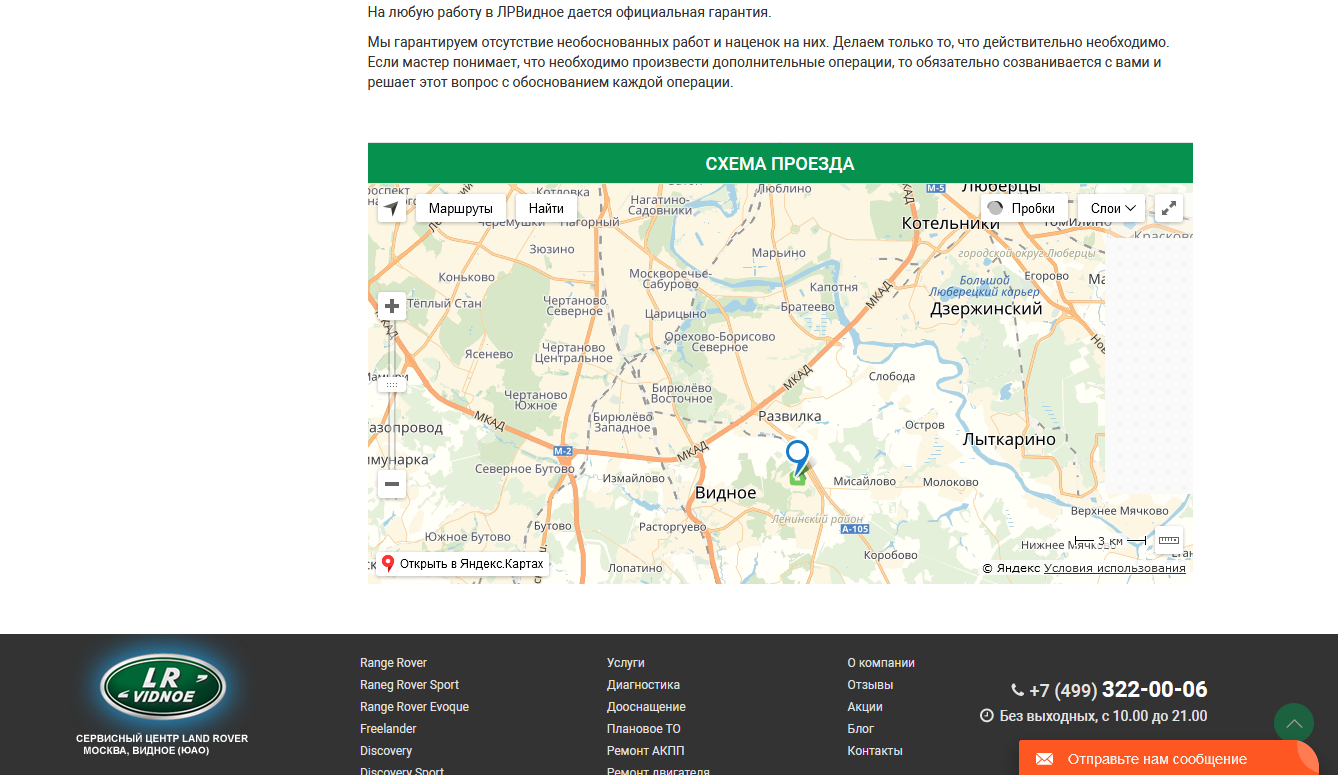This screenshot has width=1338, height=775.
Task: Open the Блог footer link
Action: click(860, 729)
